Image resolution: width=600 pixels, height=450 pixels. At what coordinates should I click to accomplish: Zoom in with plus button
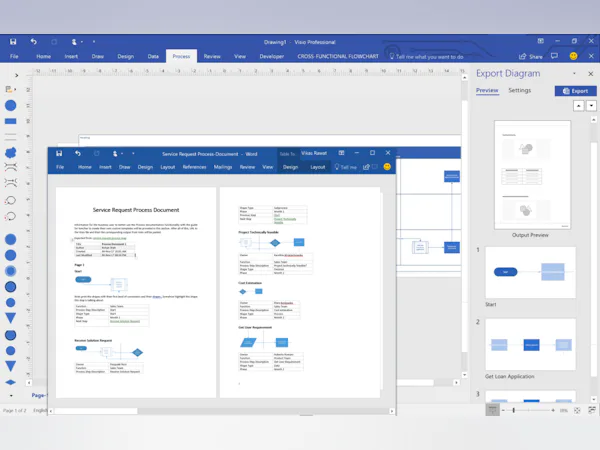tap(553, 410)
